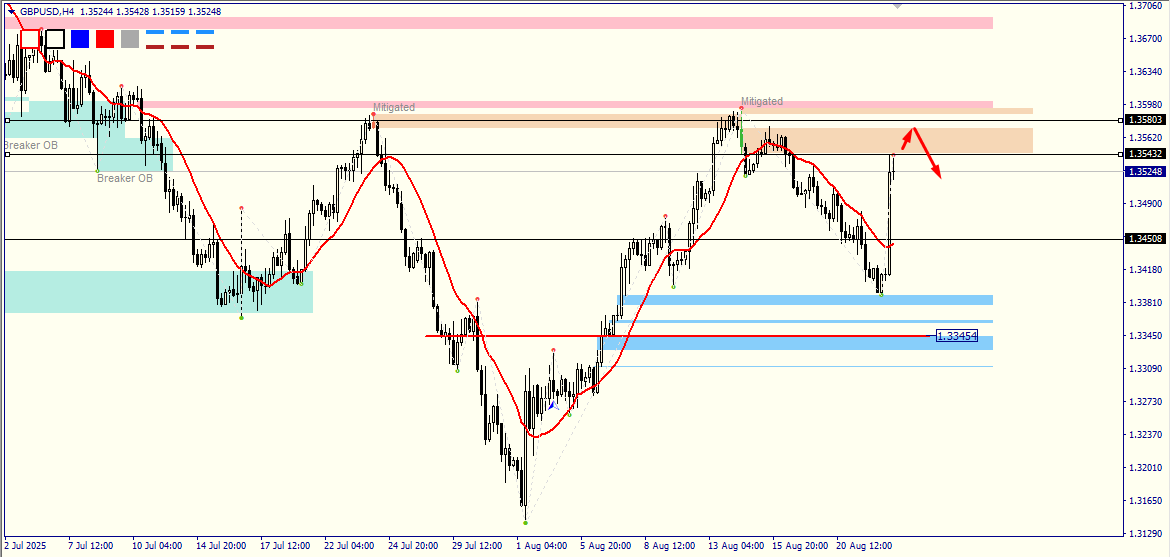The width and height of the screenshot is (1170, 557).
Task: Click the small blue arrow marker near 1 Aug
Action: tap(552, 405)
